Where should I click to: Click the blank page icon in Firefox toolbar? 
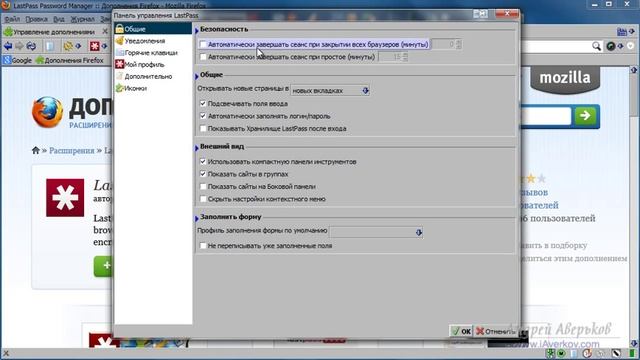(x=50, y=46)
